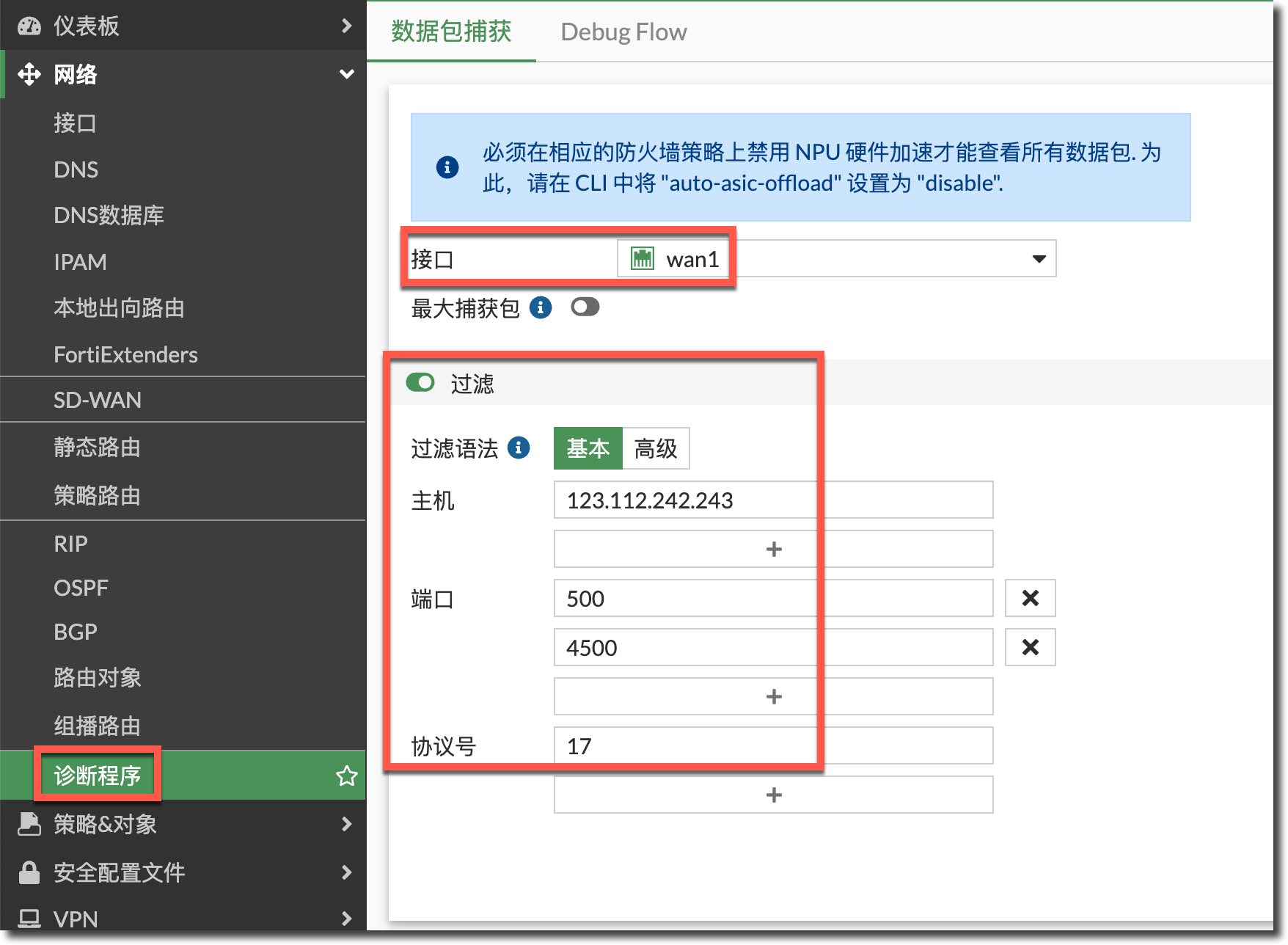The width and height of the screenshot is (1288, 945).
Task: Click info icon next to 过滤语法
Action: tap(519, 448)
